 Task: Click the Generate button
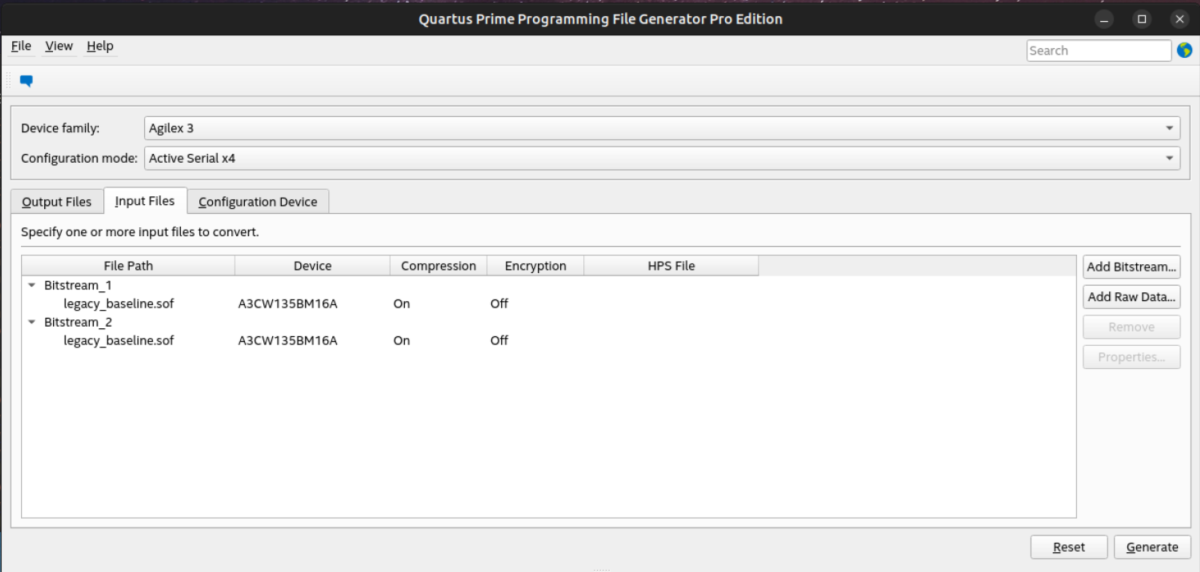[x=1151, y=547]
